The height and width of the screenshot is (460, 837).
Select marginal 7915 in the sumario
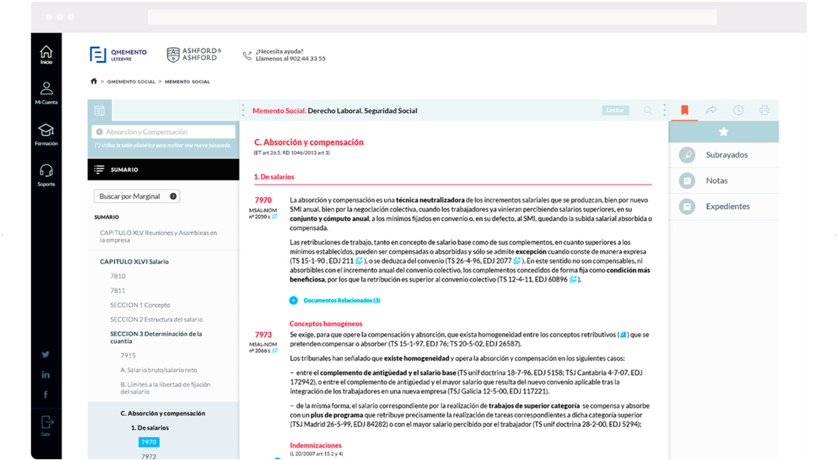(x=128, y=355)
